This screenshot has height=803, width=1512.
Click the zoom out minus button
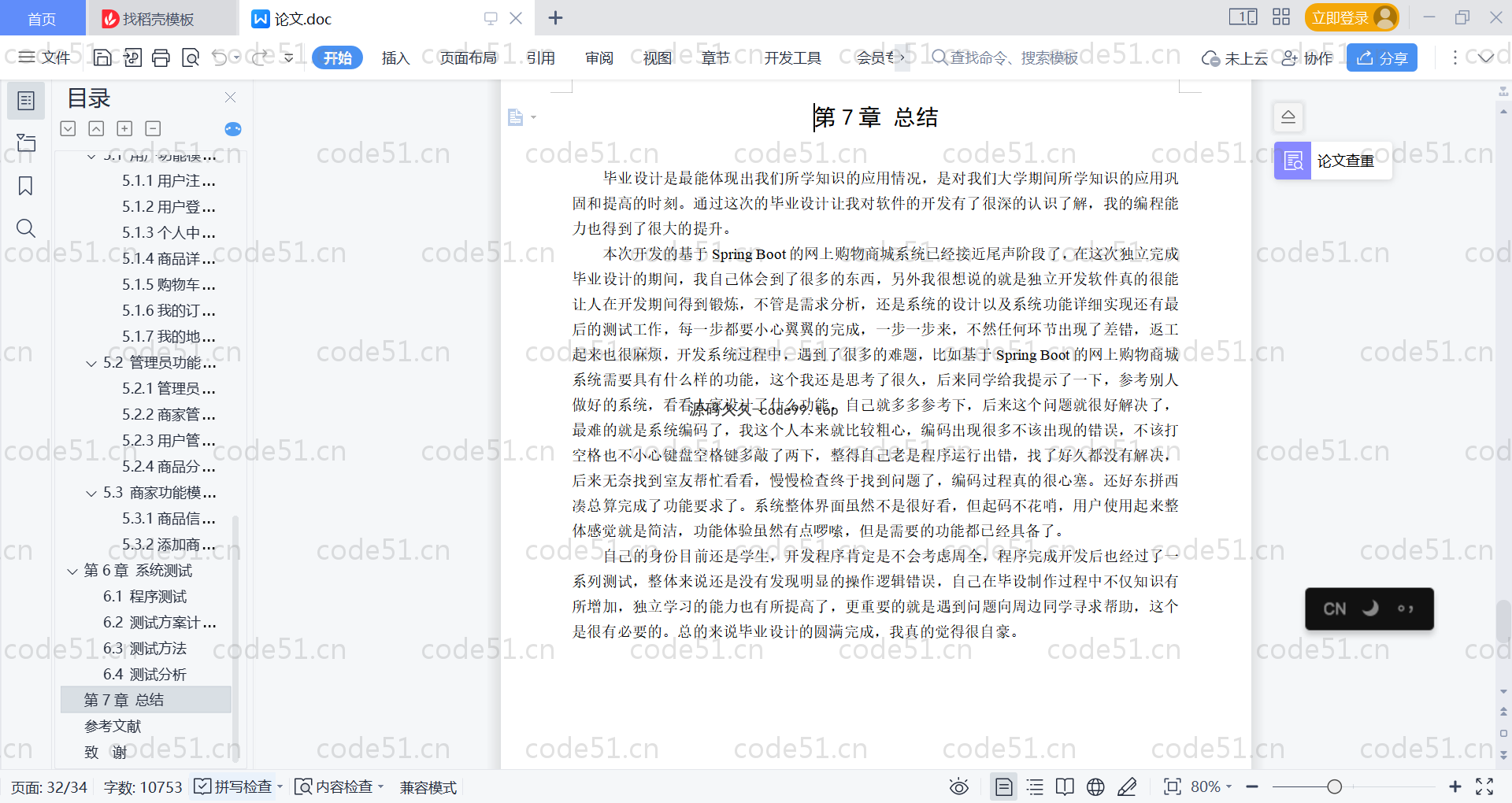1252,786
